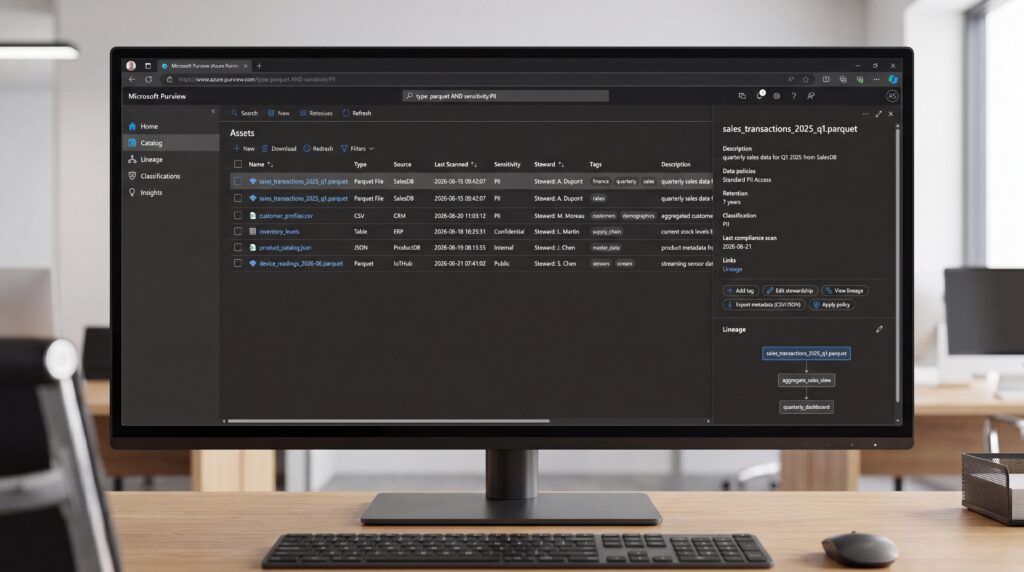Image resolution: width=1024 pixels, height=572 pixels.
Task: Open help question mark in the header
Action: point(793,96)
